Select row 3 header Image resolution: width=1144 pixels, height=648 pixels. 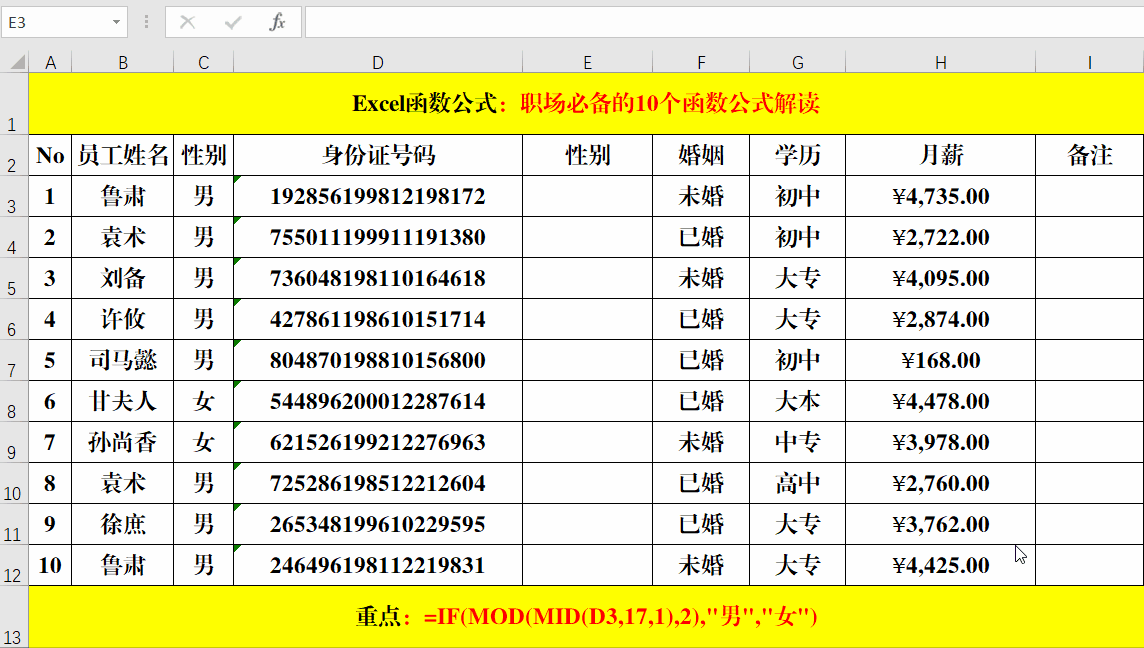pyautogui.click(x=14, y=196)
